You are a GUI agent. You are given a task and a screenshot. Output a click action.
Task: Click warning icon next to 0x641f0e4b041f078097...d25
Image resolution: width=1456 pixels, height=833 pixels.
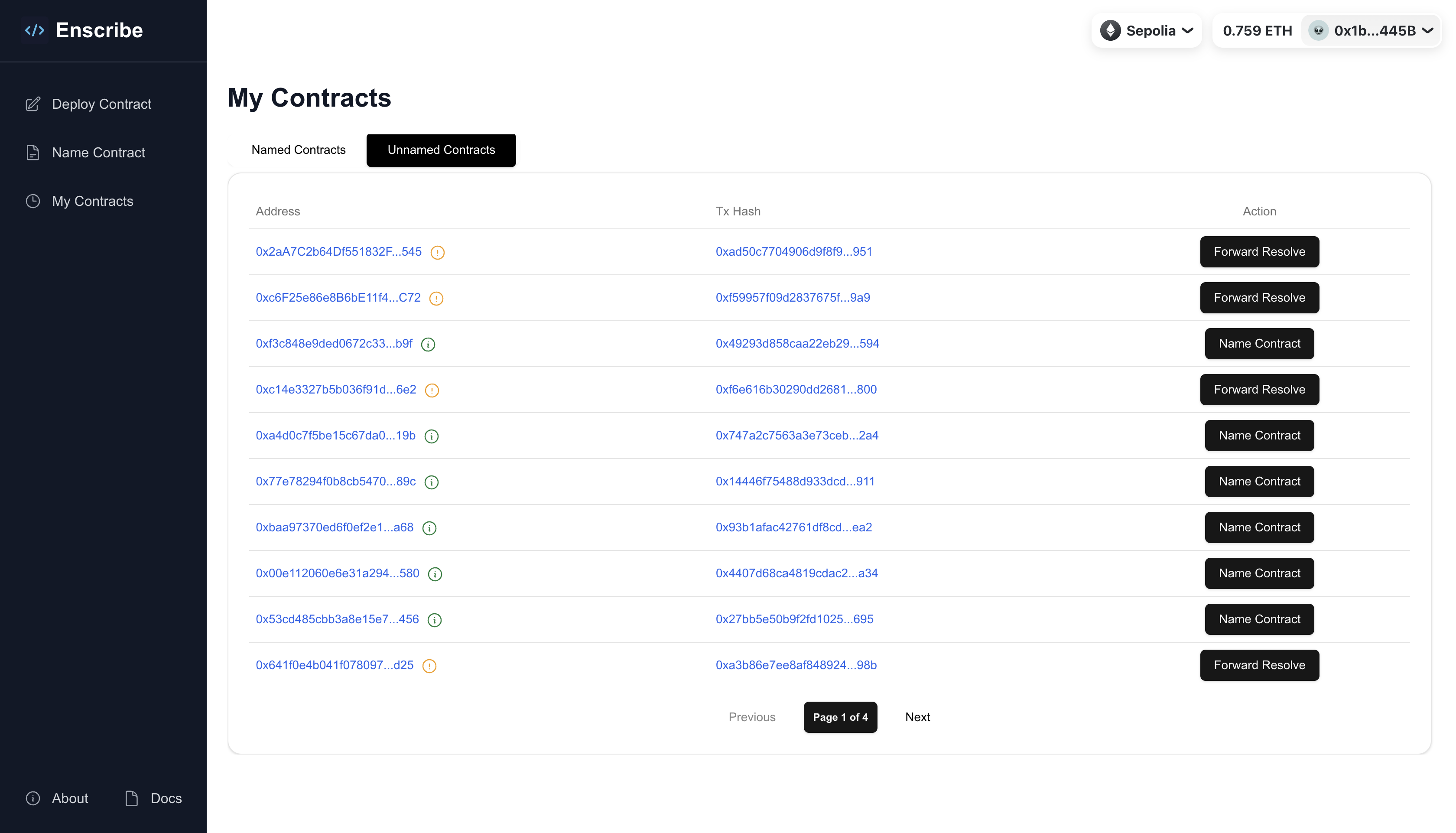429,666
